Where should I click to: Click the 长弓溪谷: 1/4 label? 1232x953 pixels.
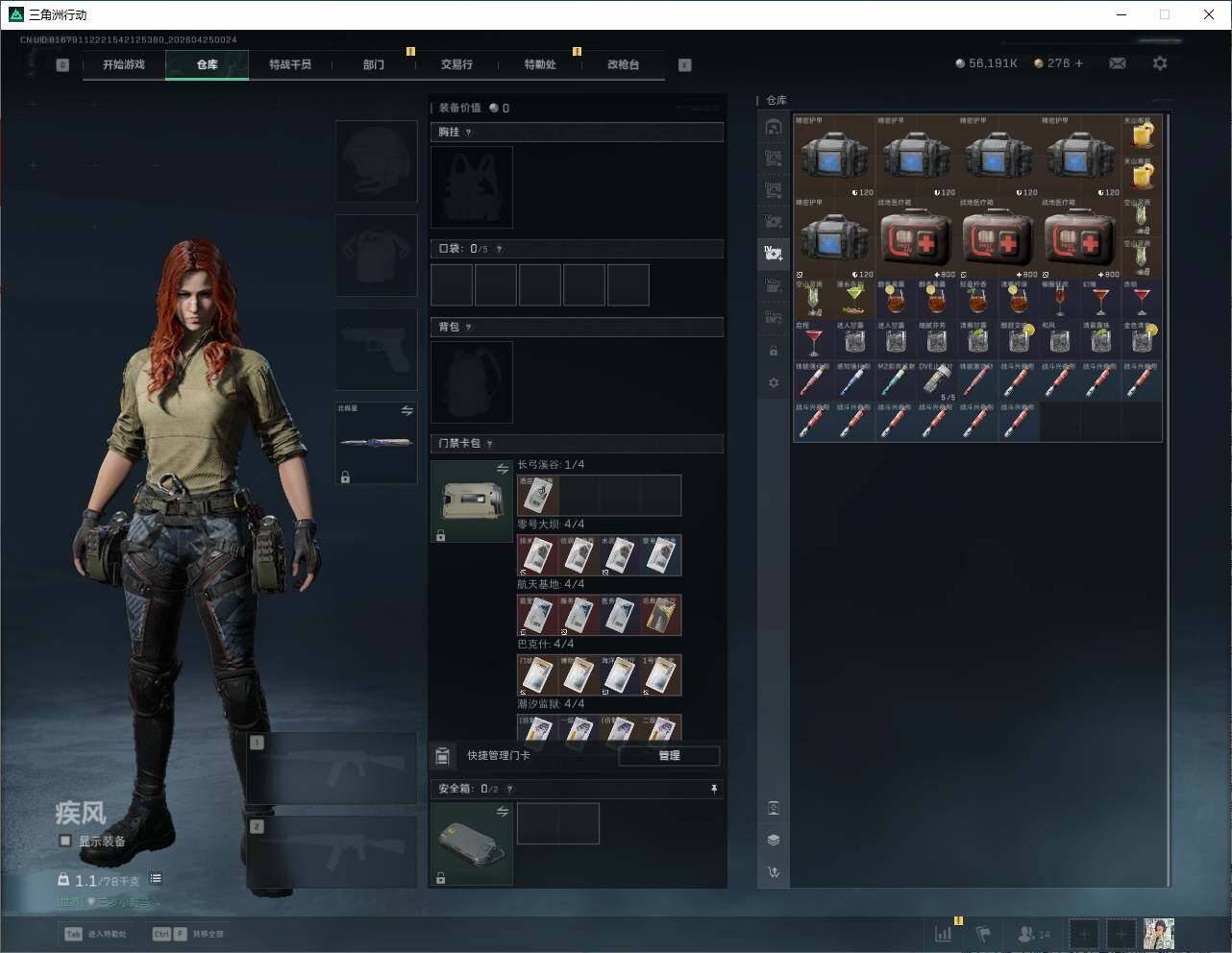tap(551, 465)
